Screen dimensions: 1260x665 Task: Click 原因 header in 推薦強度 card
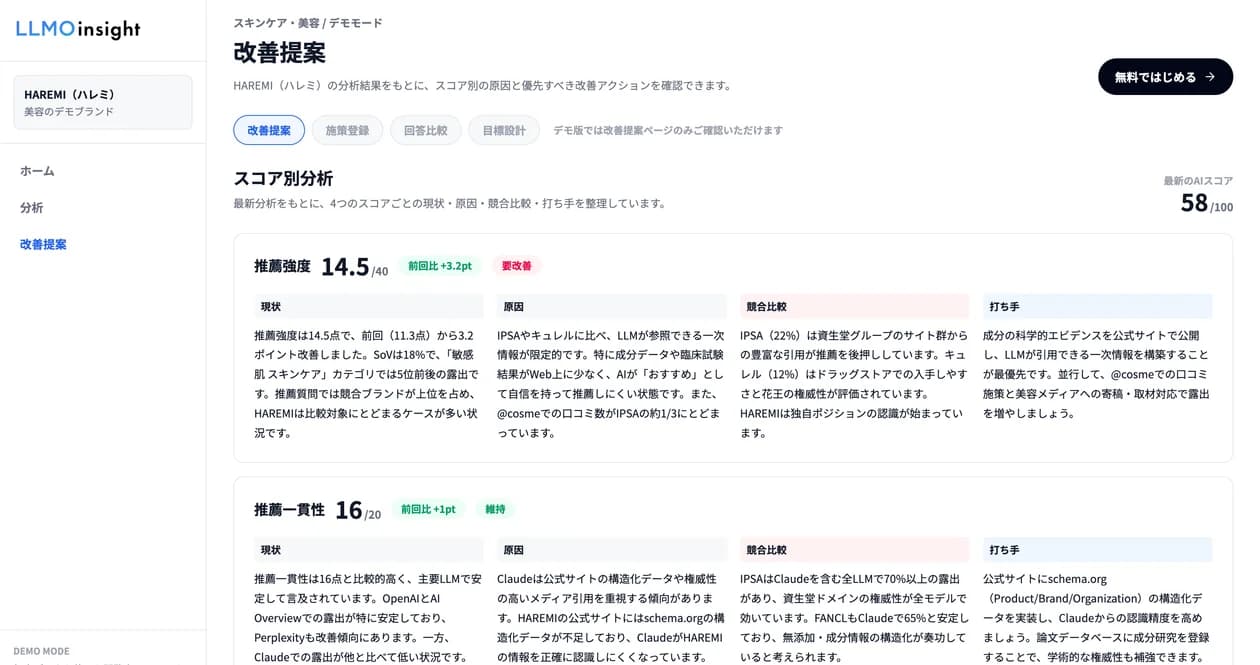(612, 307)
